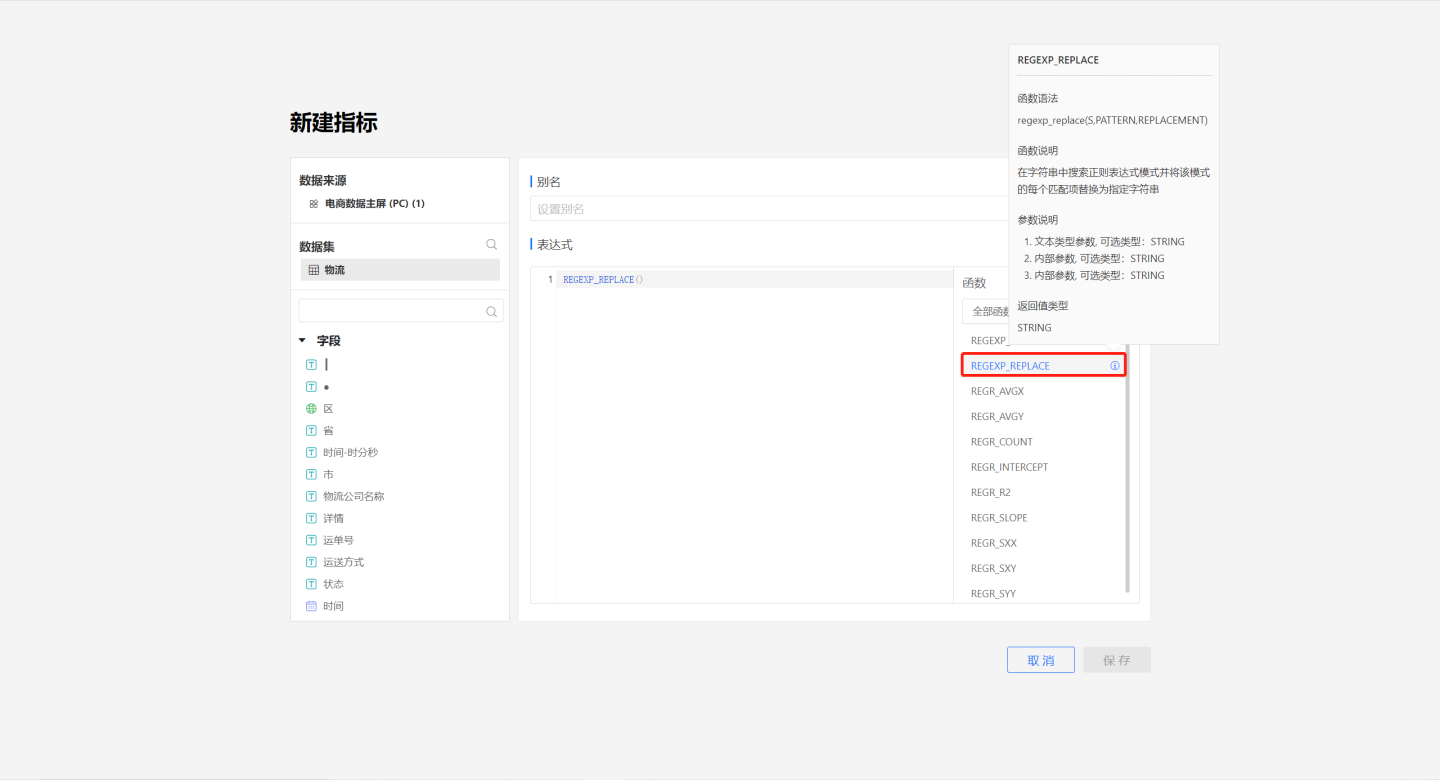Screen dimensions: 1440x780
Task: Click the text-type icon beside 物流公司名称
Action: (x=311, y=496)
